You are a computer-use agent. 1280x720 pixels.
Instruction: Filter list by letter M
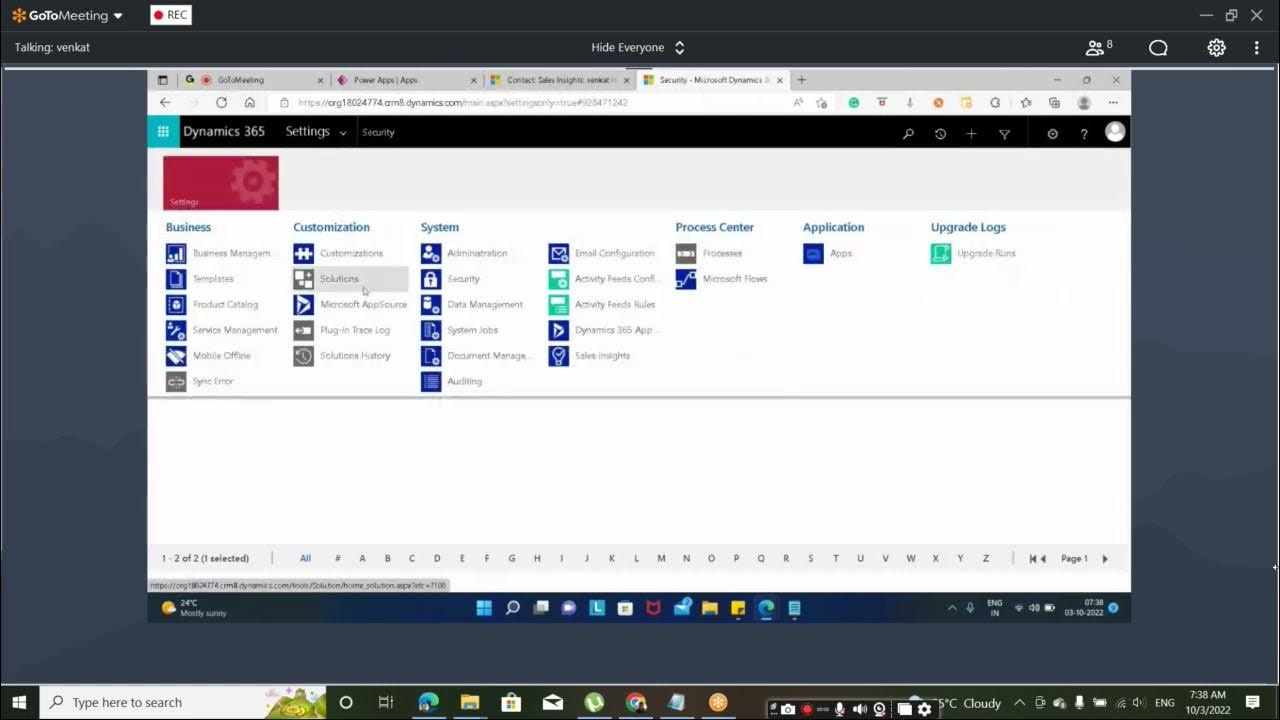click(x=661, y=559)
